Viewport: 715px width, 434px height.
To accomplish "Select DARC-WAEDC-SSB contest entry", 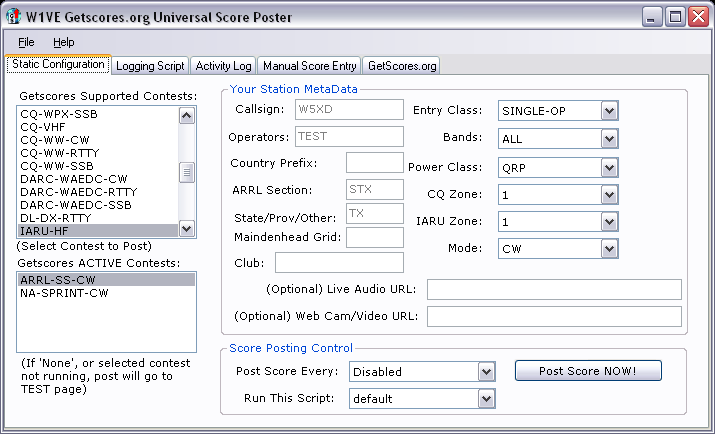I will click(98, 205).
